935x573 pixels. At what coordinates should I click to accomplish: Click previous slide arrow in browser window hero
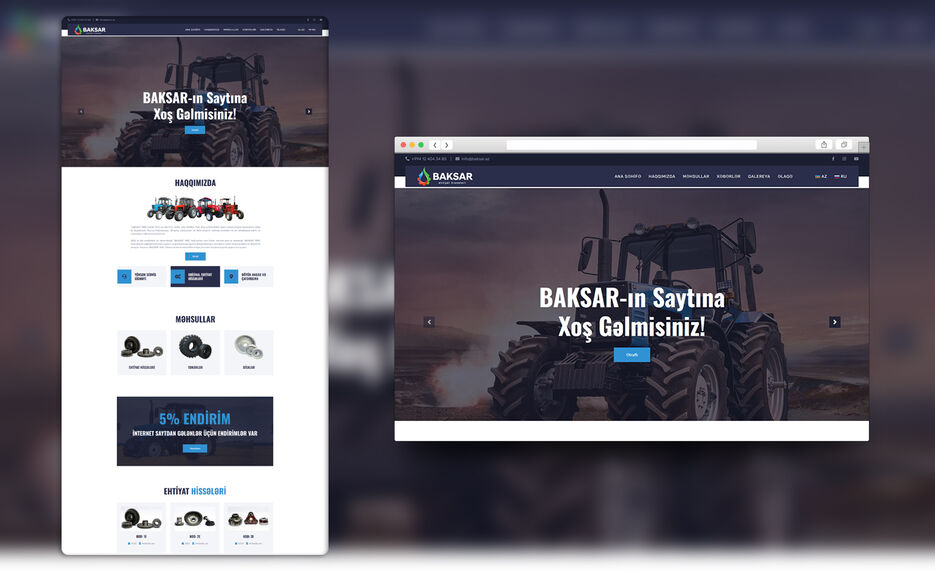(429, 322)
